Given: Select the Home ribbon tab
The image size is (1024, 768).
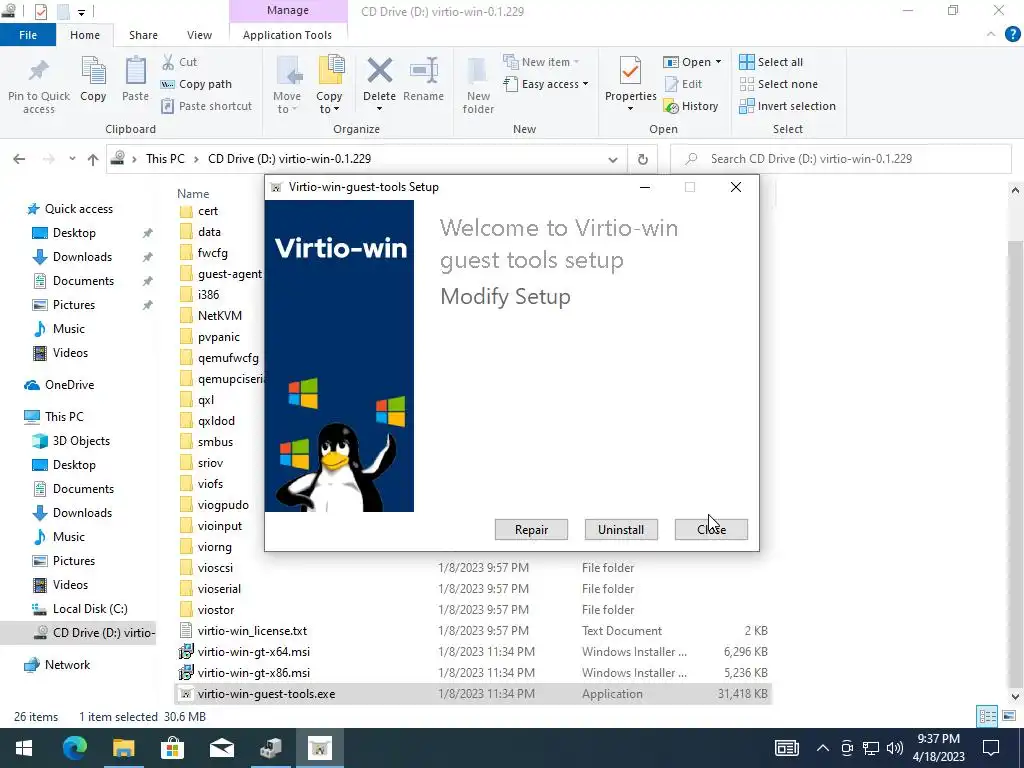Looking at the screenshot, I should point(85,35).
